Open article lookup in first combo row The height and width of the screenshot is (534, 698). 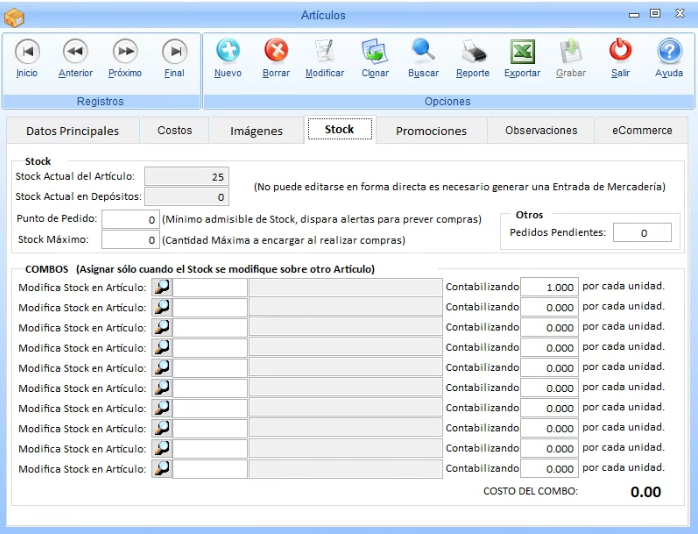click(x=162, y=287)
